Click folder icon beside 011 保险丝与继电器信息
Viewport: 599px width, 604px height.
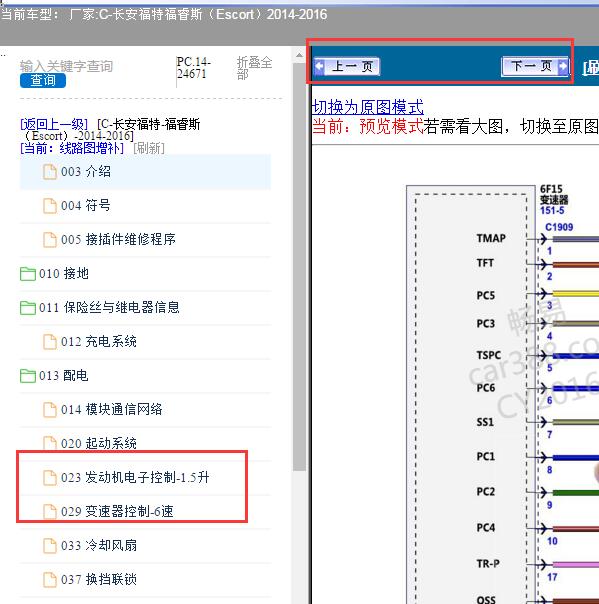[x=28, y=308]
